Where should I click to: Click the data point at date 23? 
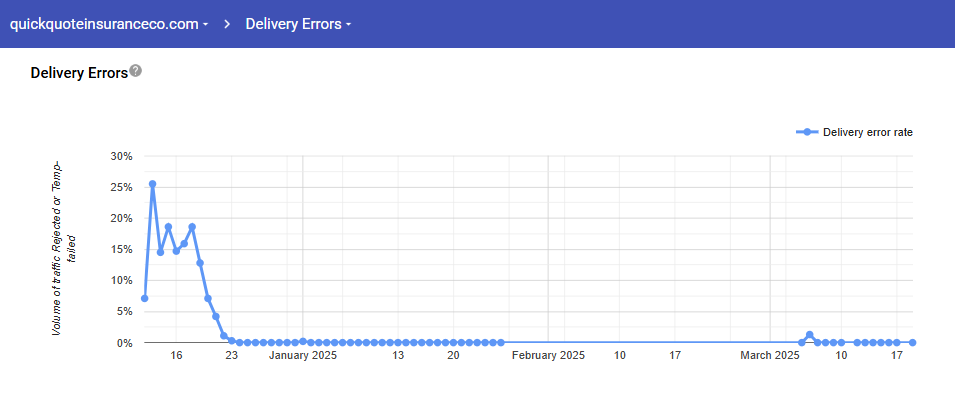231,341
